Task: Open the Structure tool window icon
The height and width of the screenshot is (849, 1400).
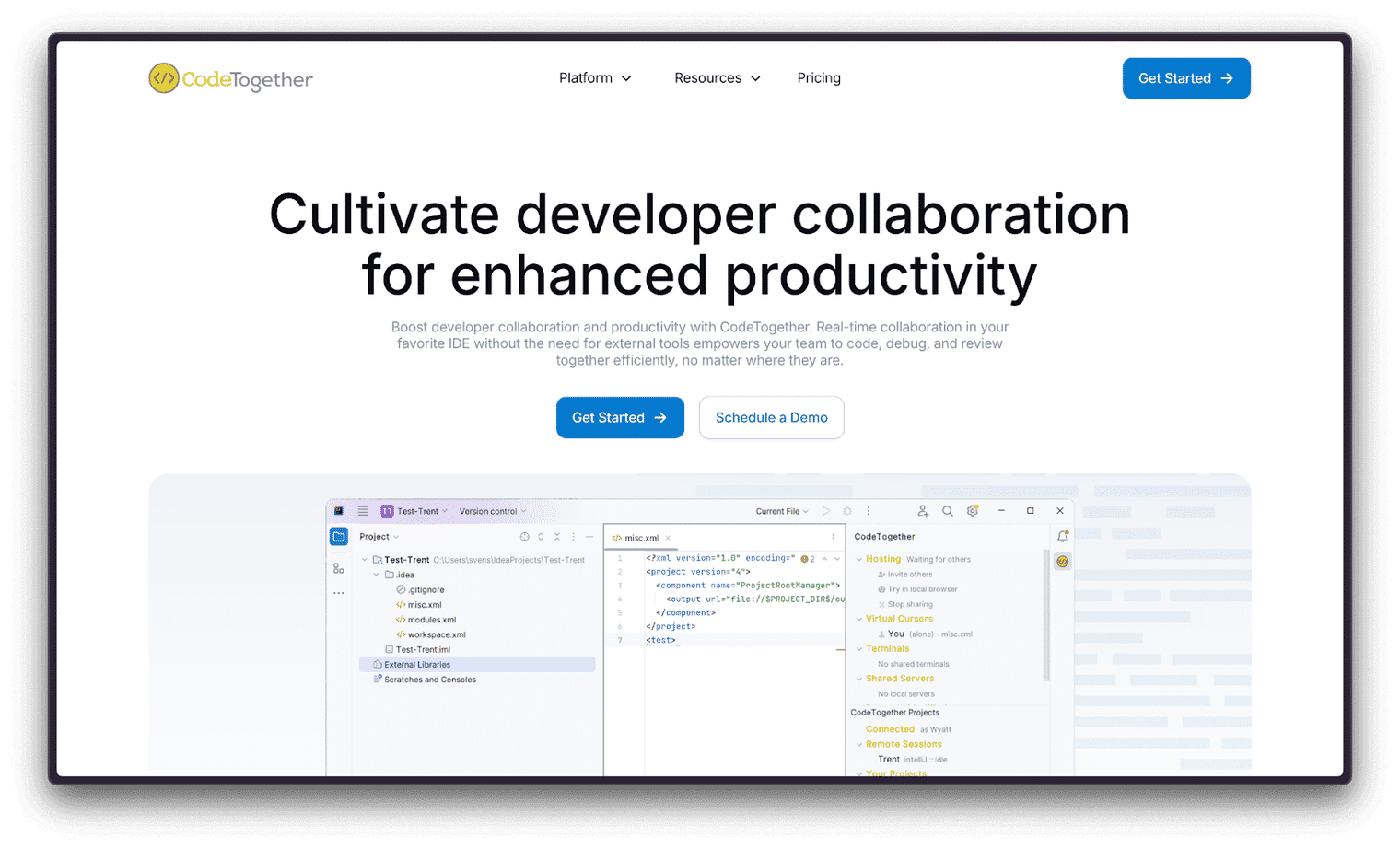Action: click(339, 568)
